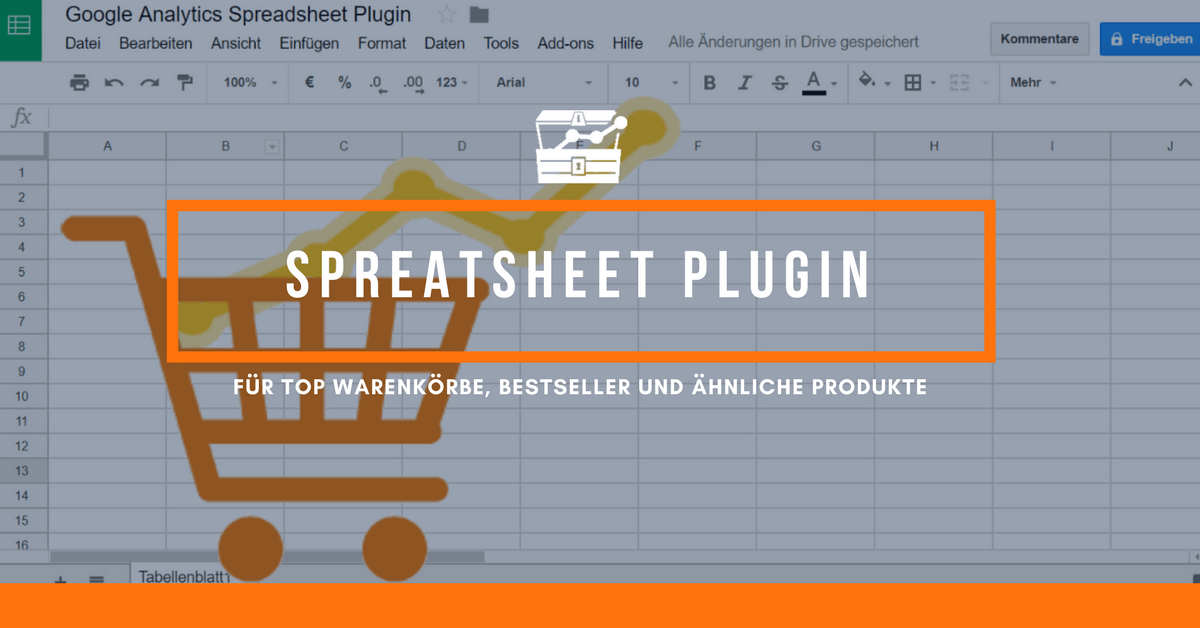
Task: Open the Add-ons menu
Action: click(x=565, y=43)
